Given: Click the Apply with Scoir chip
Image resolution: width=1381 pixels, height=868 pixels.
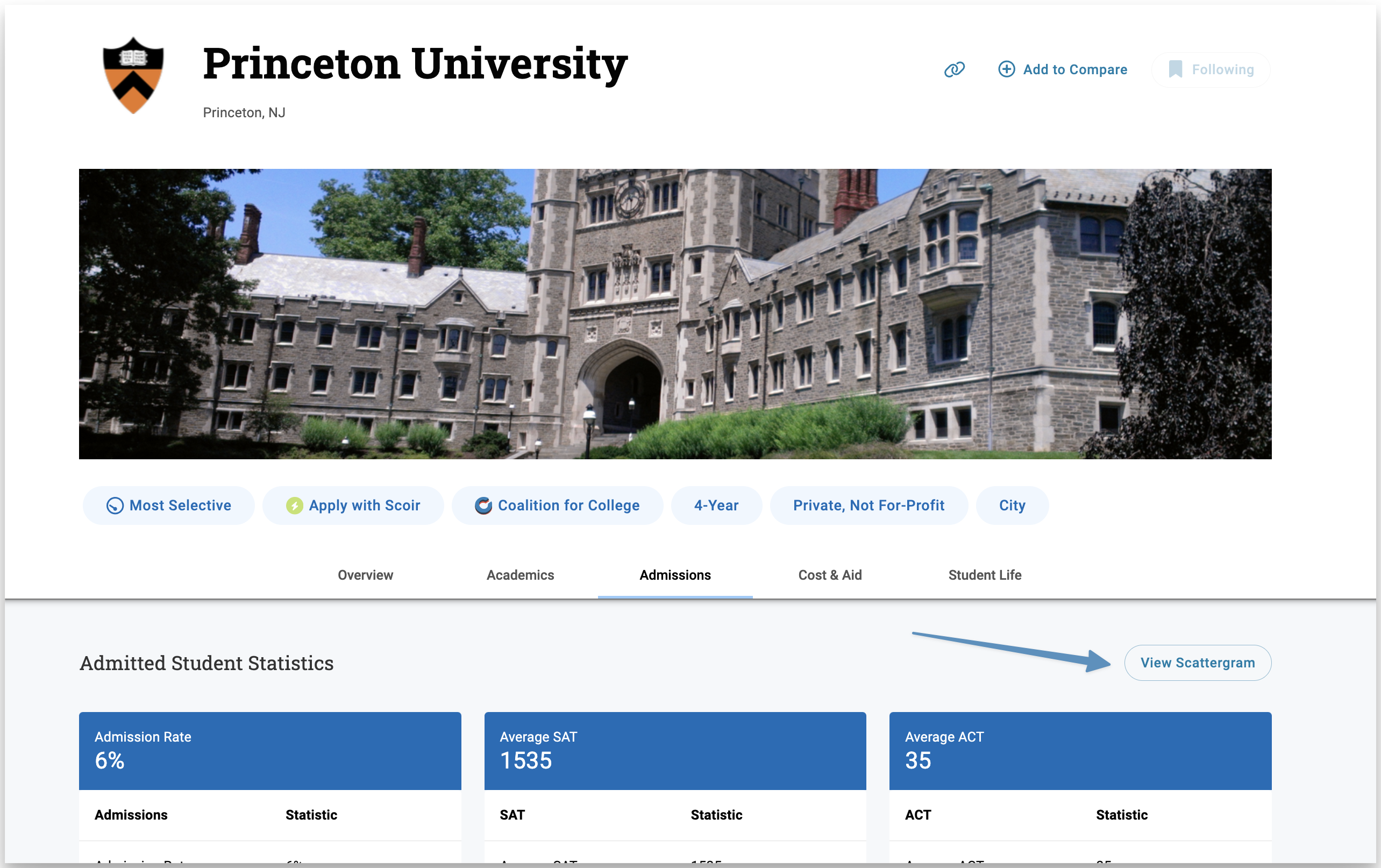Looking at the screenshot, I should pyautogui.click(x=353, y=506).
